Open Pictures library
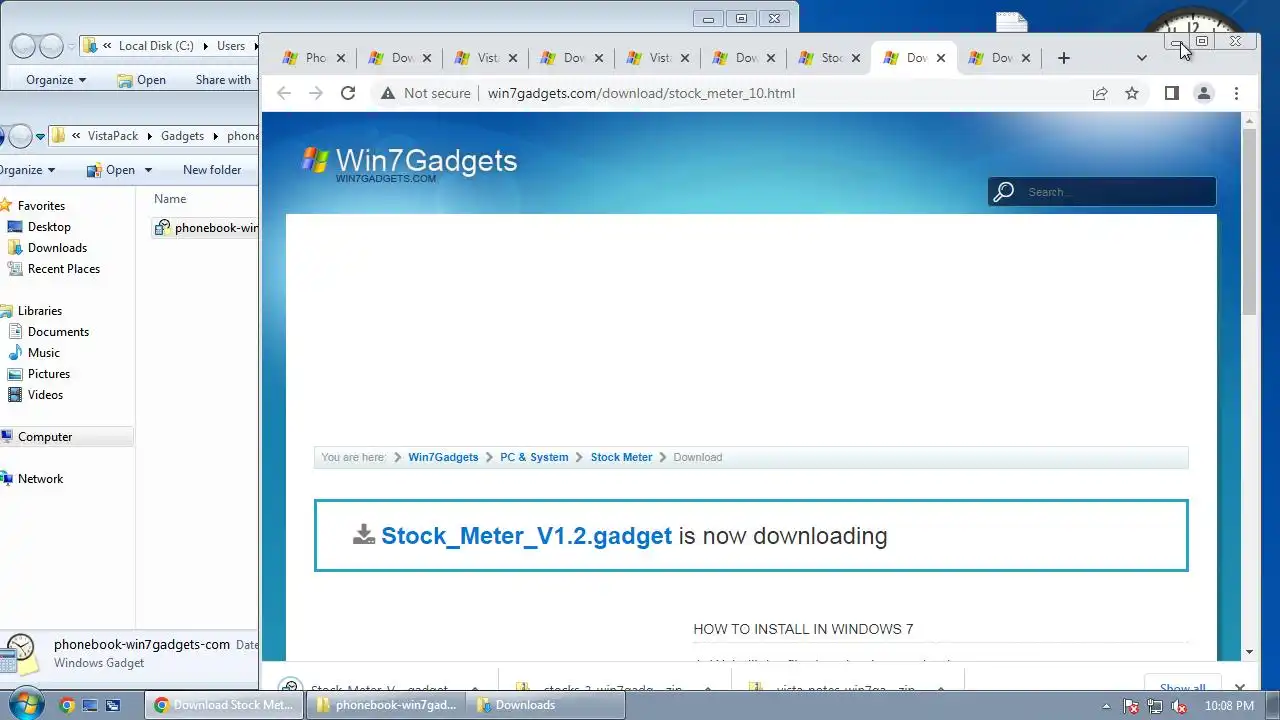The width and height of the screenshot is (1280, 720). [x=48, y=374]
